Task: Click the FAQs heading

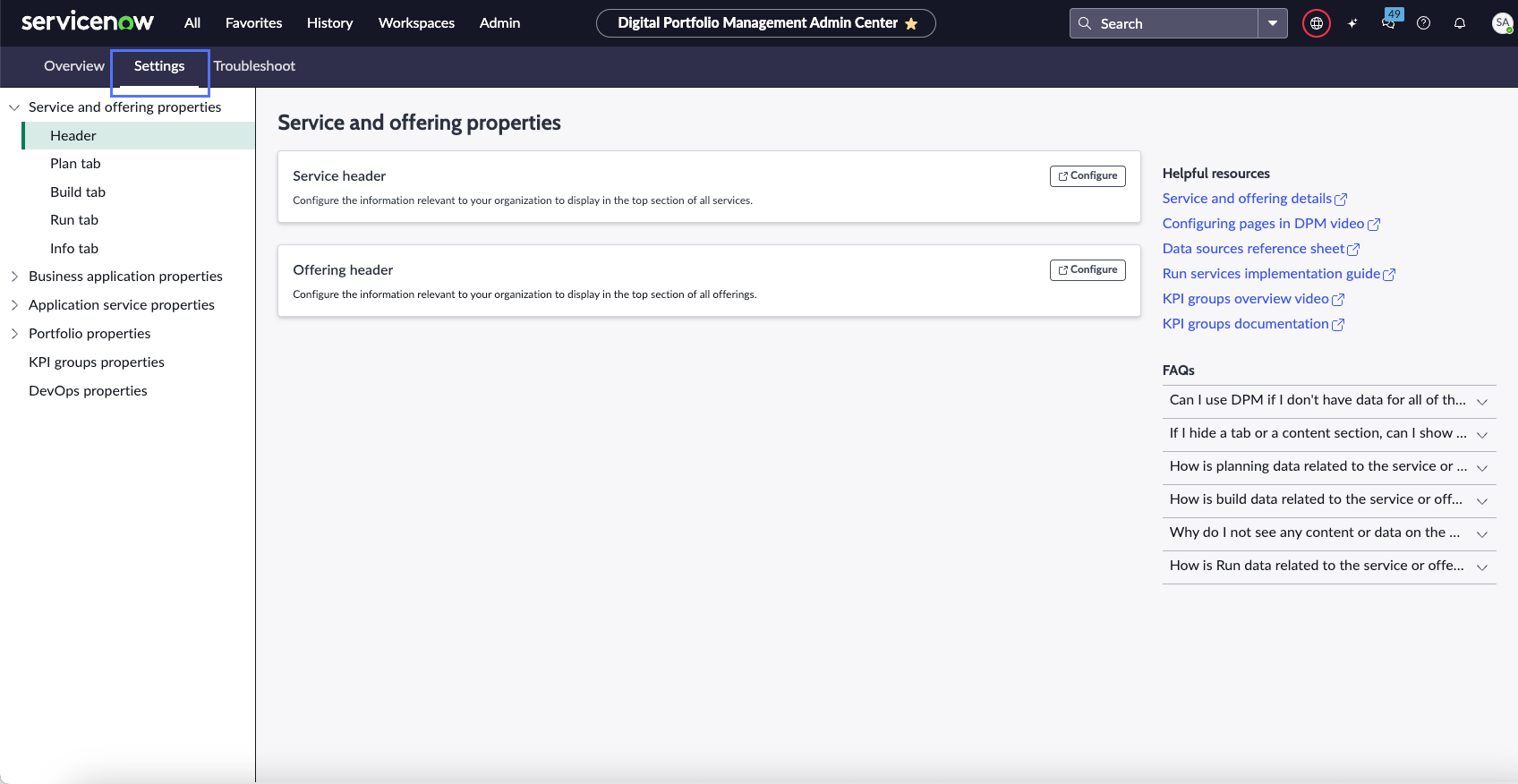Action: [x=1178, y=371]
